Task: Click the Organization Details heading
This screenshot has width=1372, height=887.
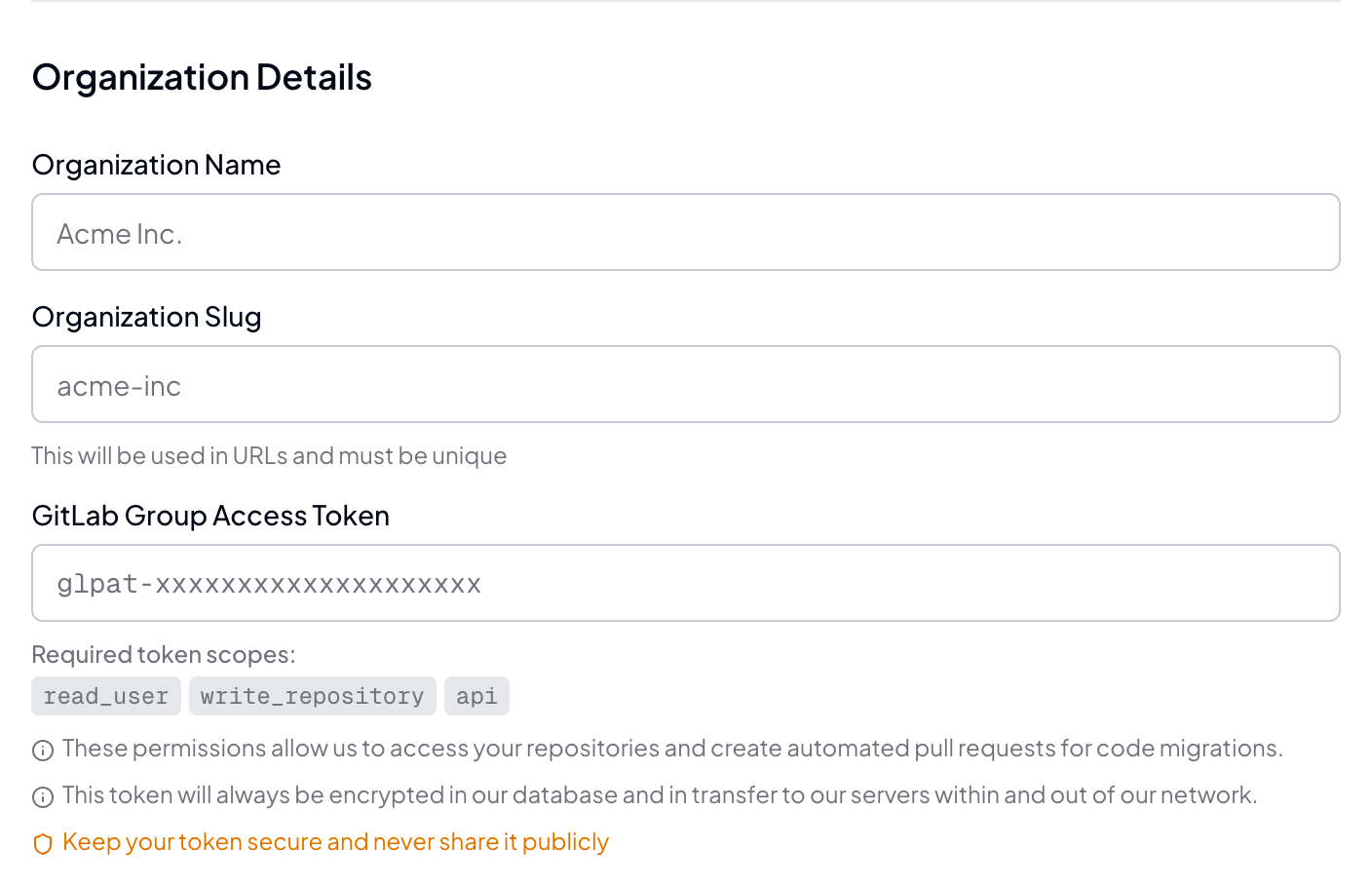Action: click(x=202, y=77)
